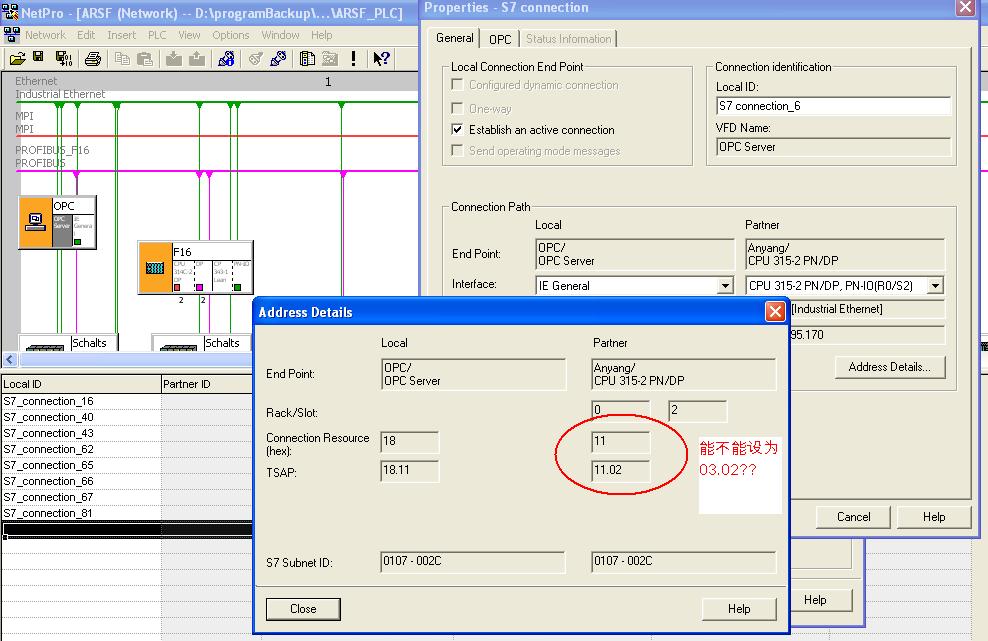The height and width of the screenshot is (641, 988).
Task: Select the CPU 314C-2 DP module in F16
Action: pos(182,275)
